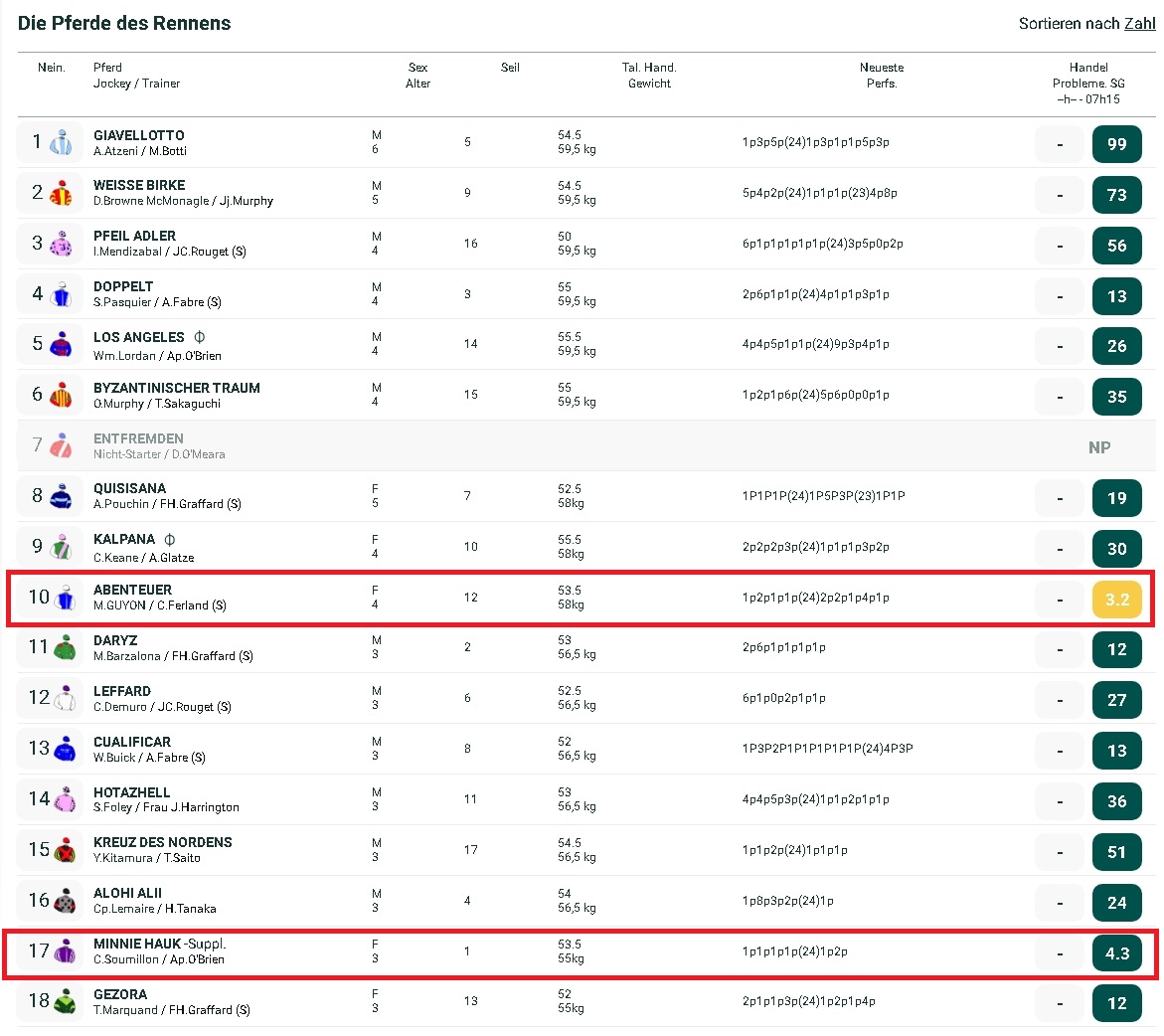Viewport: 1164px width, 1036px height.
Task: Open the horse page for Abenteuer
Action: click(132, 590)
